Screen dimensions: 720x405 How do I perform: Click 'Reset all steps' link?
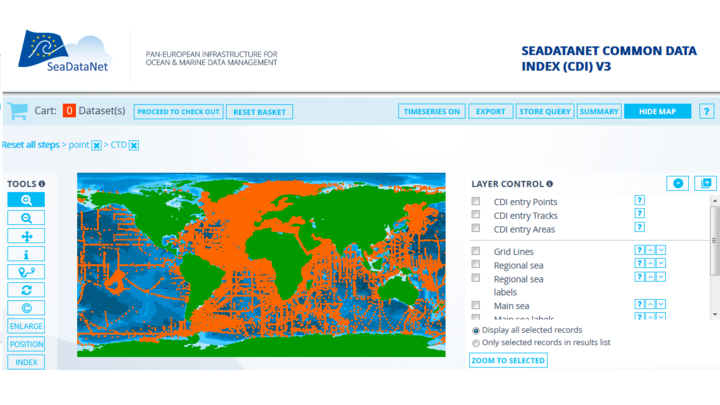(x=31, y=145)
